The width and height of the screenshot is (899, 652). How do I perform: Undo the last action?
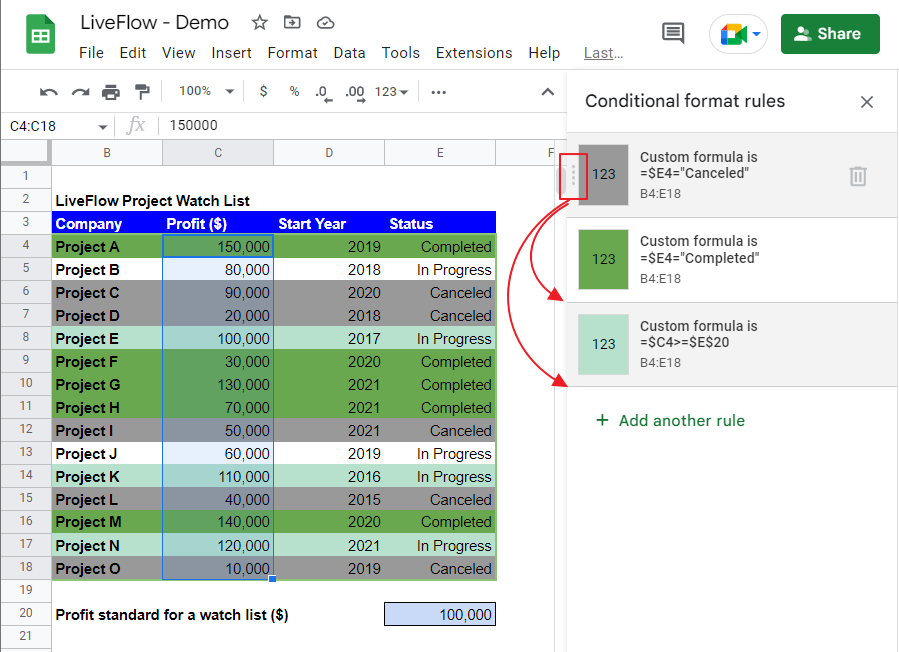48,91
